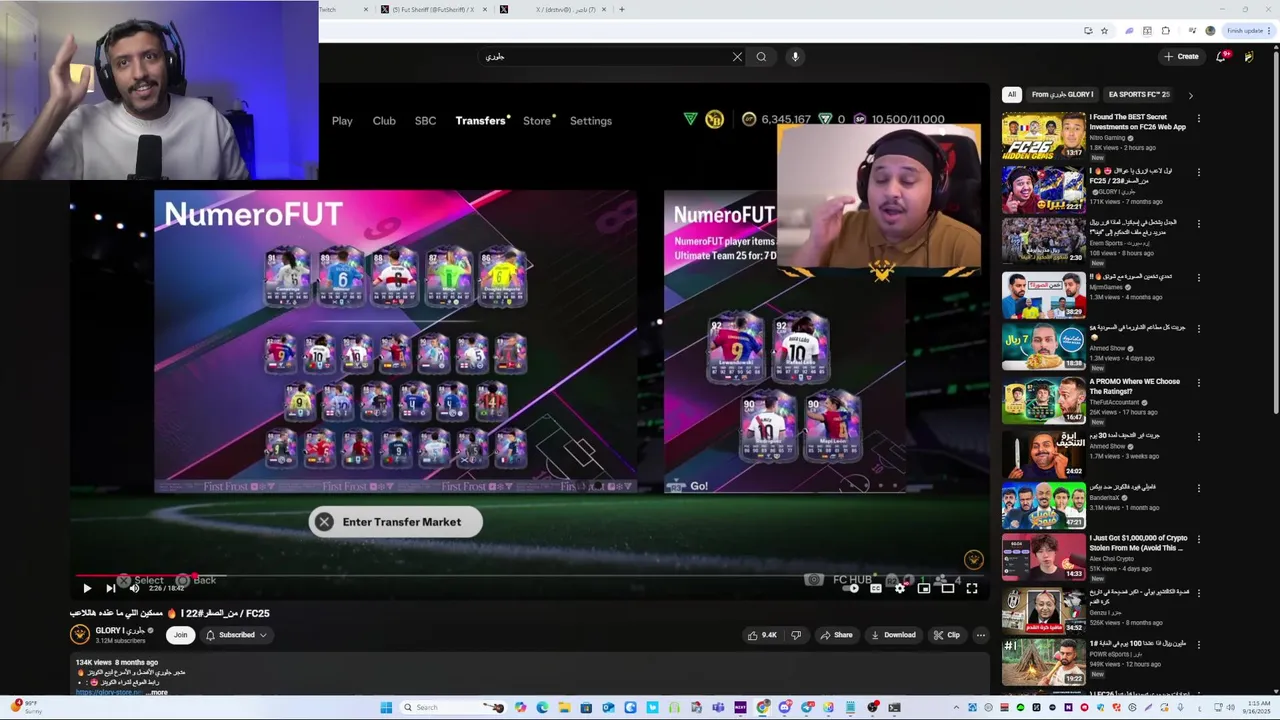The image size is (1280, 720).
Task: Open more actions menu beside Clip
Action: [981, 635]
